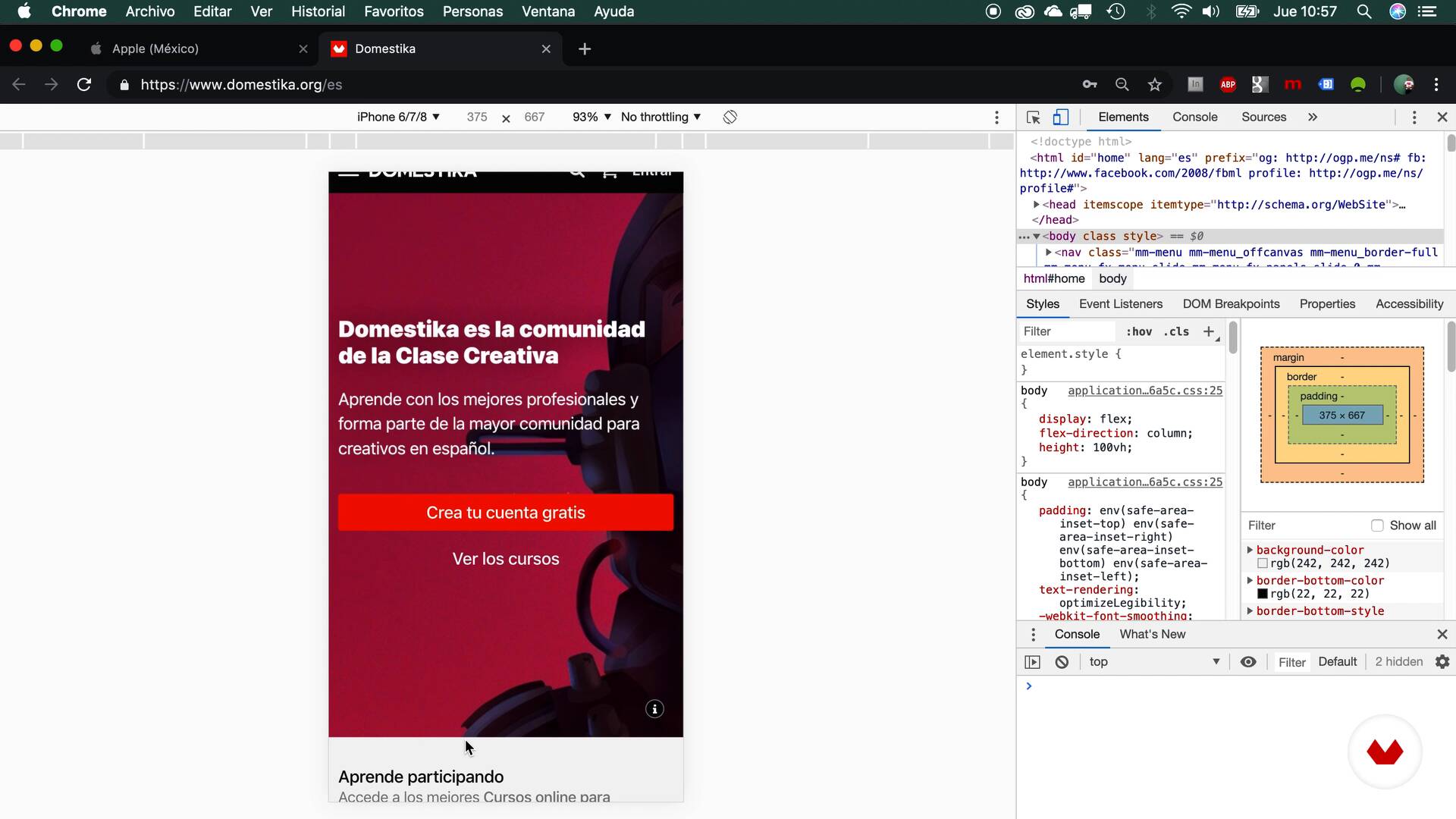The width and height of the screenshot is (1456, 819).
Task: Open Chrome's three-dot menu
Action: pyautogui.click(x=1436, y=84)
